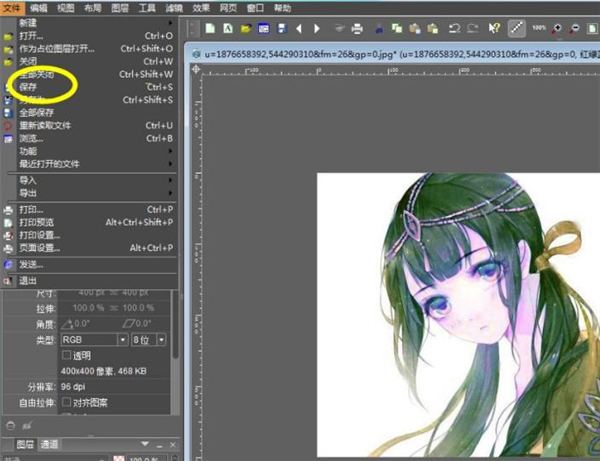The width and height of the screenshot is (600, 461).
Task: Click the undo arrow toolbar icon
Action: tap(455, 28)
